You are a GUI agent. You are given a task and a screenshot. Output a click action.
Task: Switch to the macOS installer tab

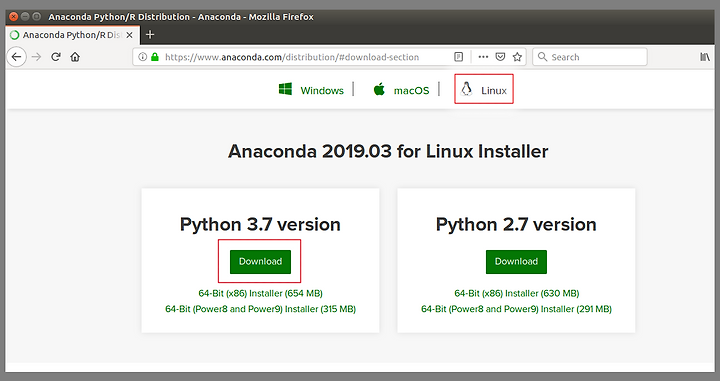(401, 90)
